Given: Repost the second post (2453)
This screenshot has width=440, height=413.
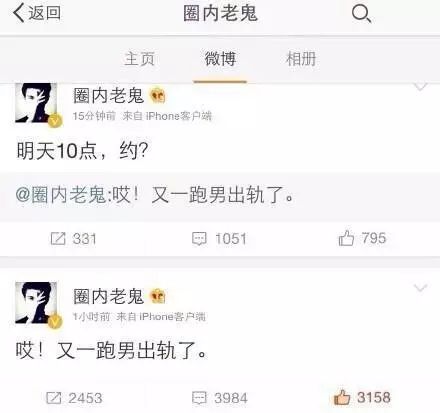Looking at the screenshot, I should click(74, 398).
